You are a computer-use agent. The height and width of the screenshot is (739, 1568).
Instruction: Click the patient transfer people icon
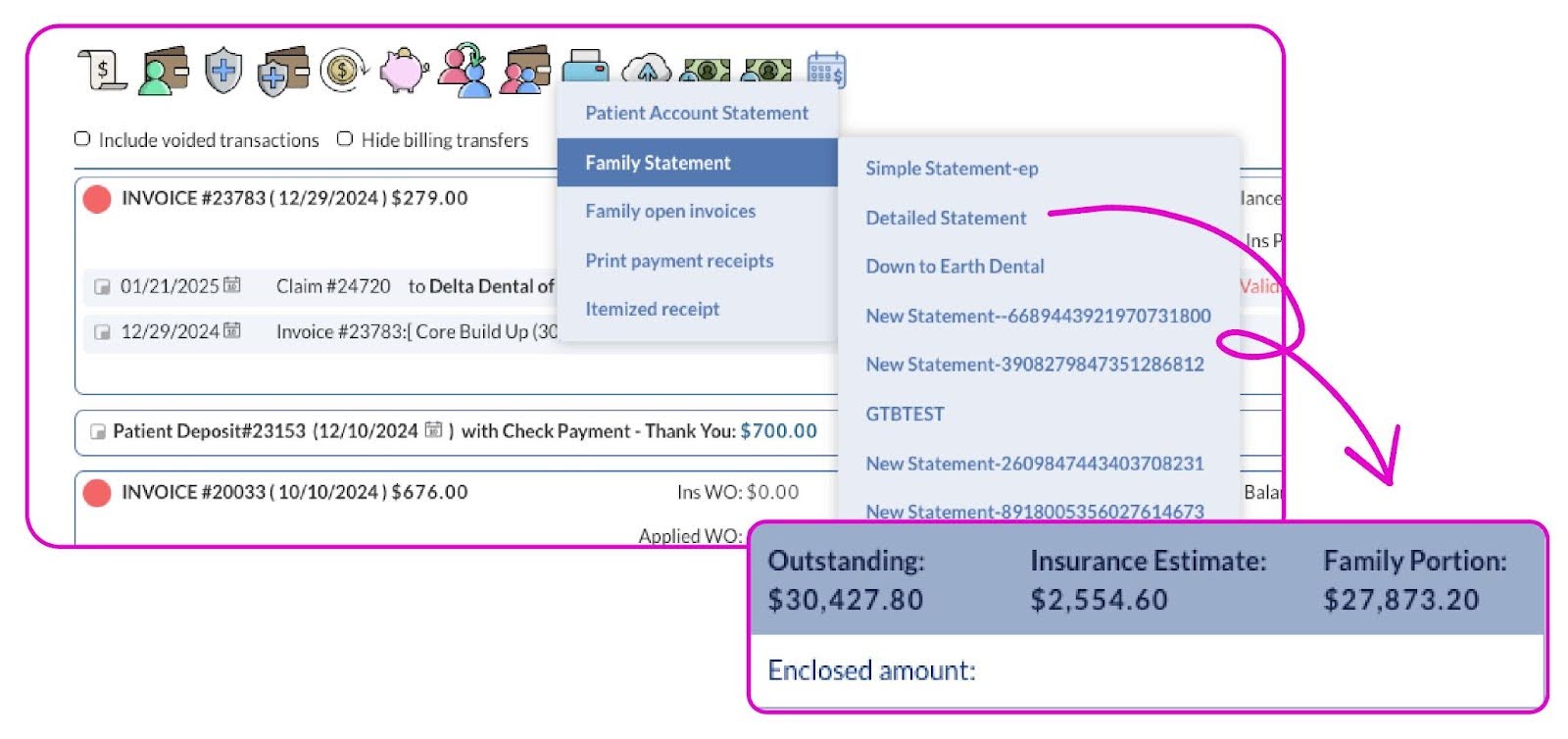[x=464, y=71]
